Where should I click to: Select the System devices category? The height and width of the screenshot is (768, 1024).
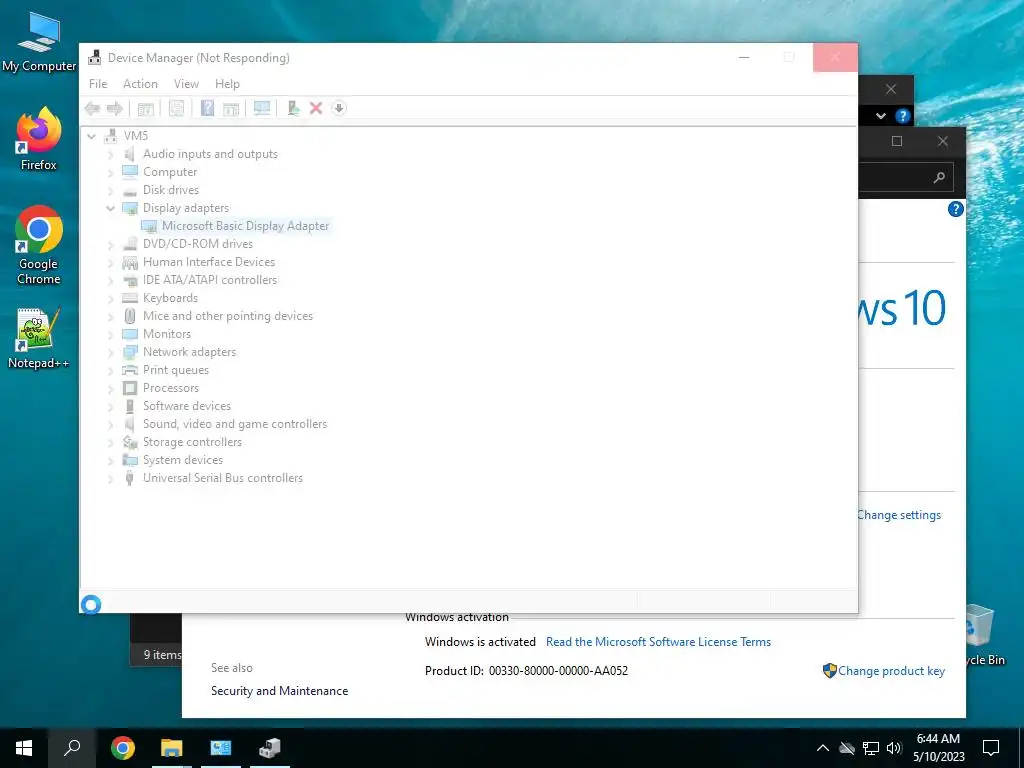click(183, 460)
